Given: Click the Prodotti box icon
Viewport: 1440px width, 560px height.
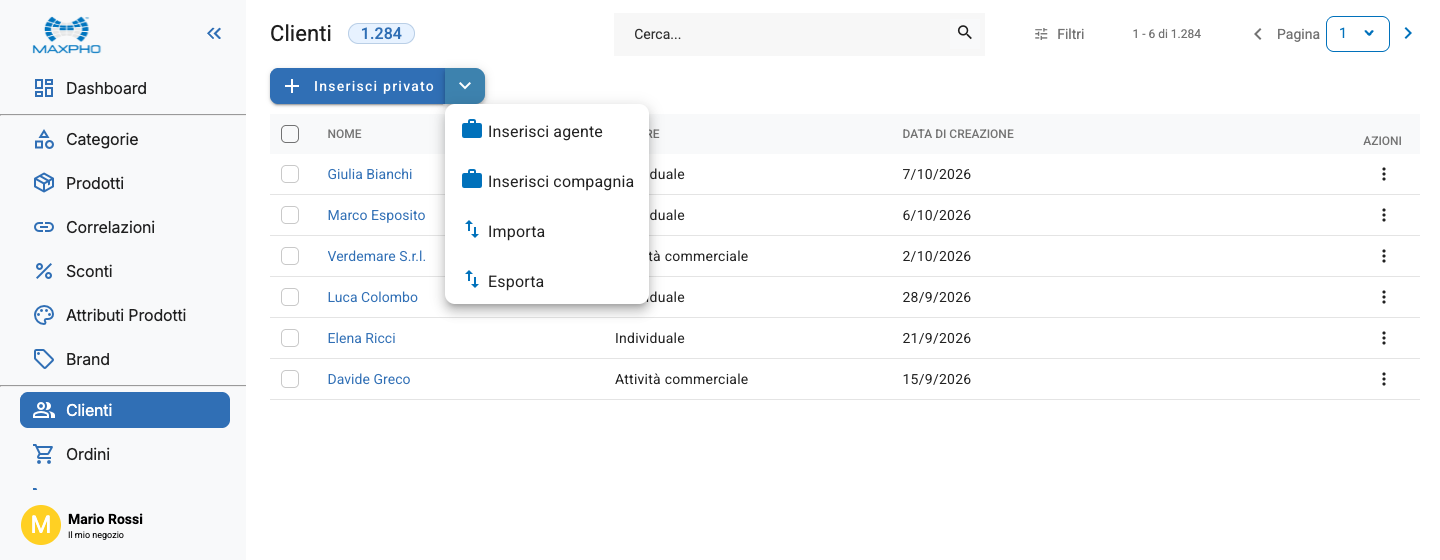Looking at the screenshot, I should click(x=44, y=183).
